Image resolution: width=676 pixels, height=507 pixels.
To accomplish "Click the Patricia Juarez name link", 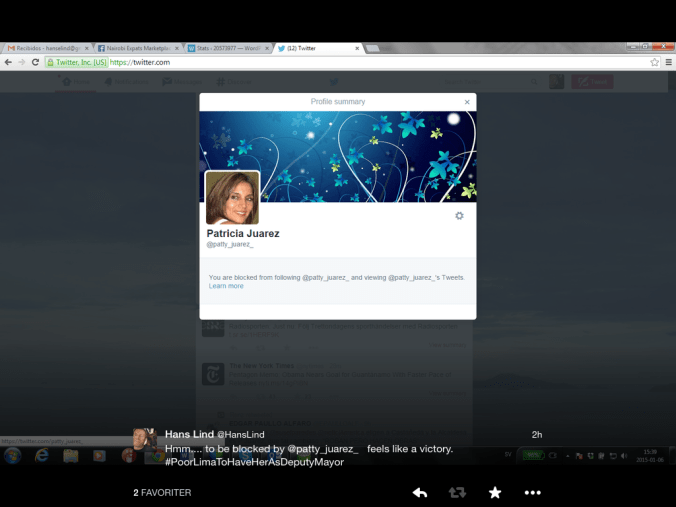I will pos(243,234).
